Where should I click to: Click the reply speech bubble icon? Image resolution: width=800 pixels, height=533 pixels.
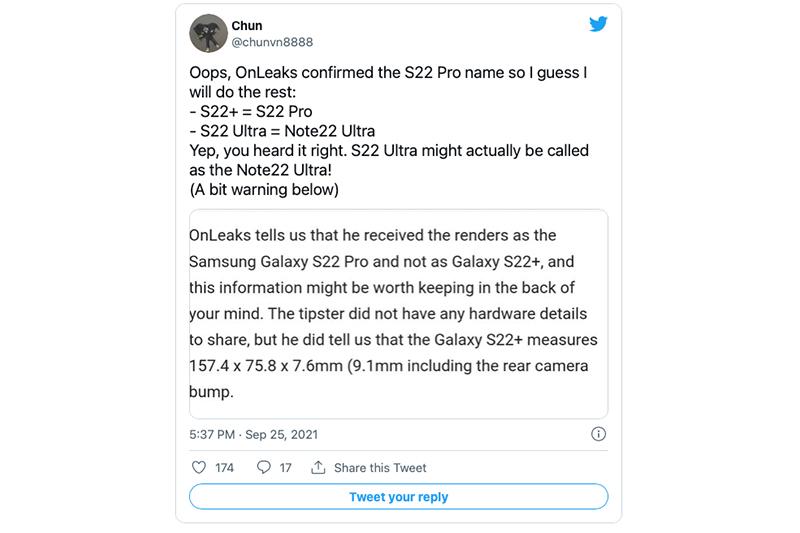[x=264, y=467]
